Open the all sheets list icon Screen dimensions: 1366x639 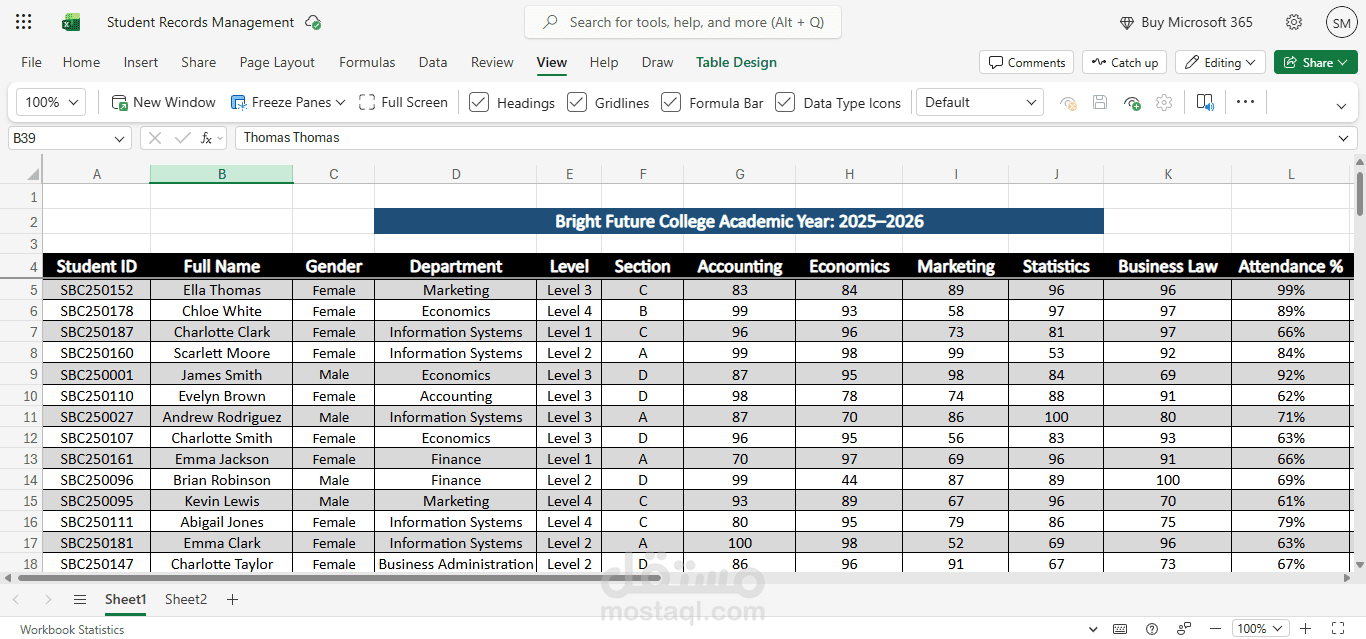tap(80, 600)
